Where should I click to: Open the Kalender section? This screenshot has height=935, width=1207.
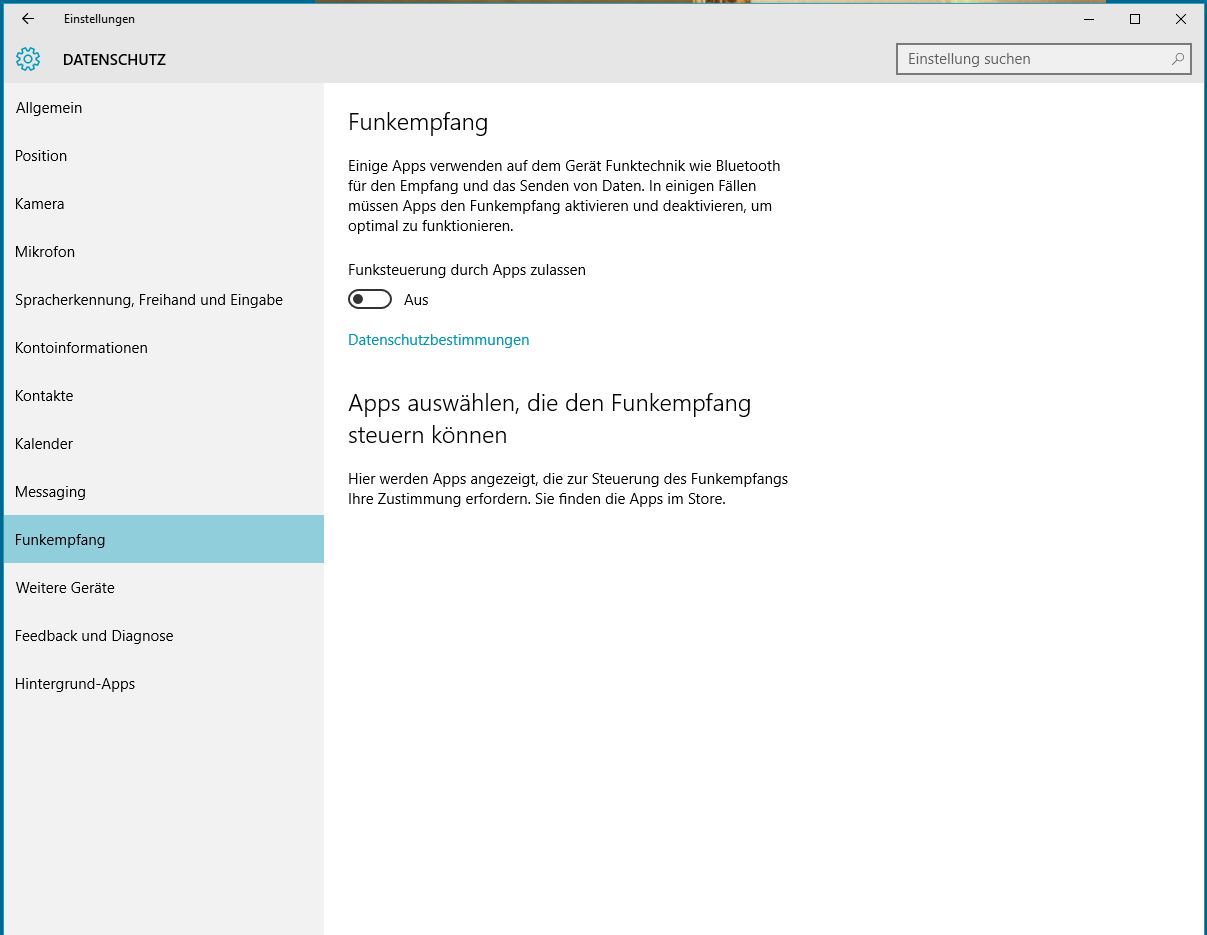pyautogui.click(x=164, y=444)
